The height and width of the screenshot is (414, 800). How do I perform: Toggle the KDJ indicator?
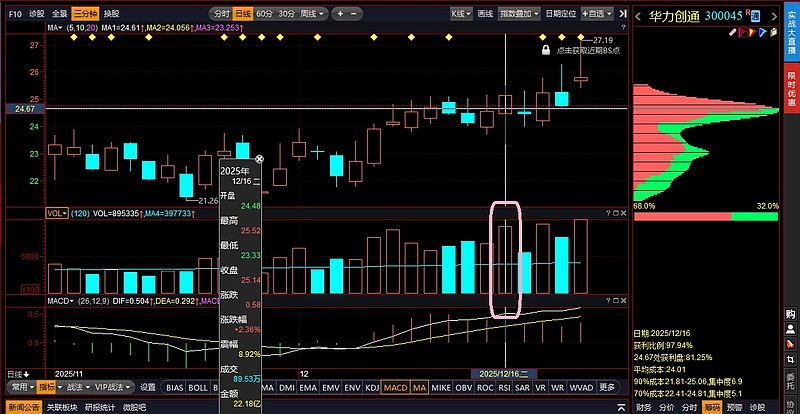click(x=371, y=387)
